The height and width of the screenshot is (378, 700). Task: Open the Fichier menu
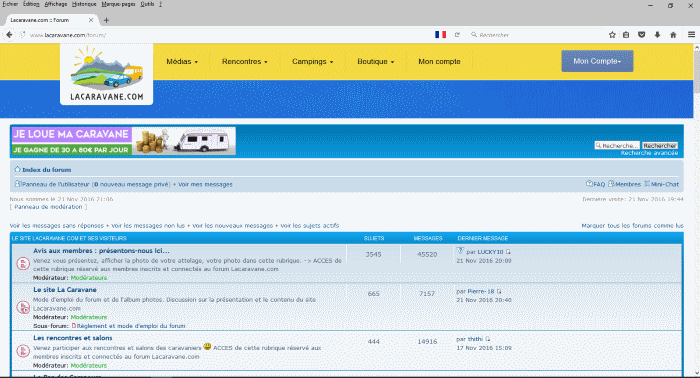10,4
